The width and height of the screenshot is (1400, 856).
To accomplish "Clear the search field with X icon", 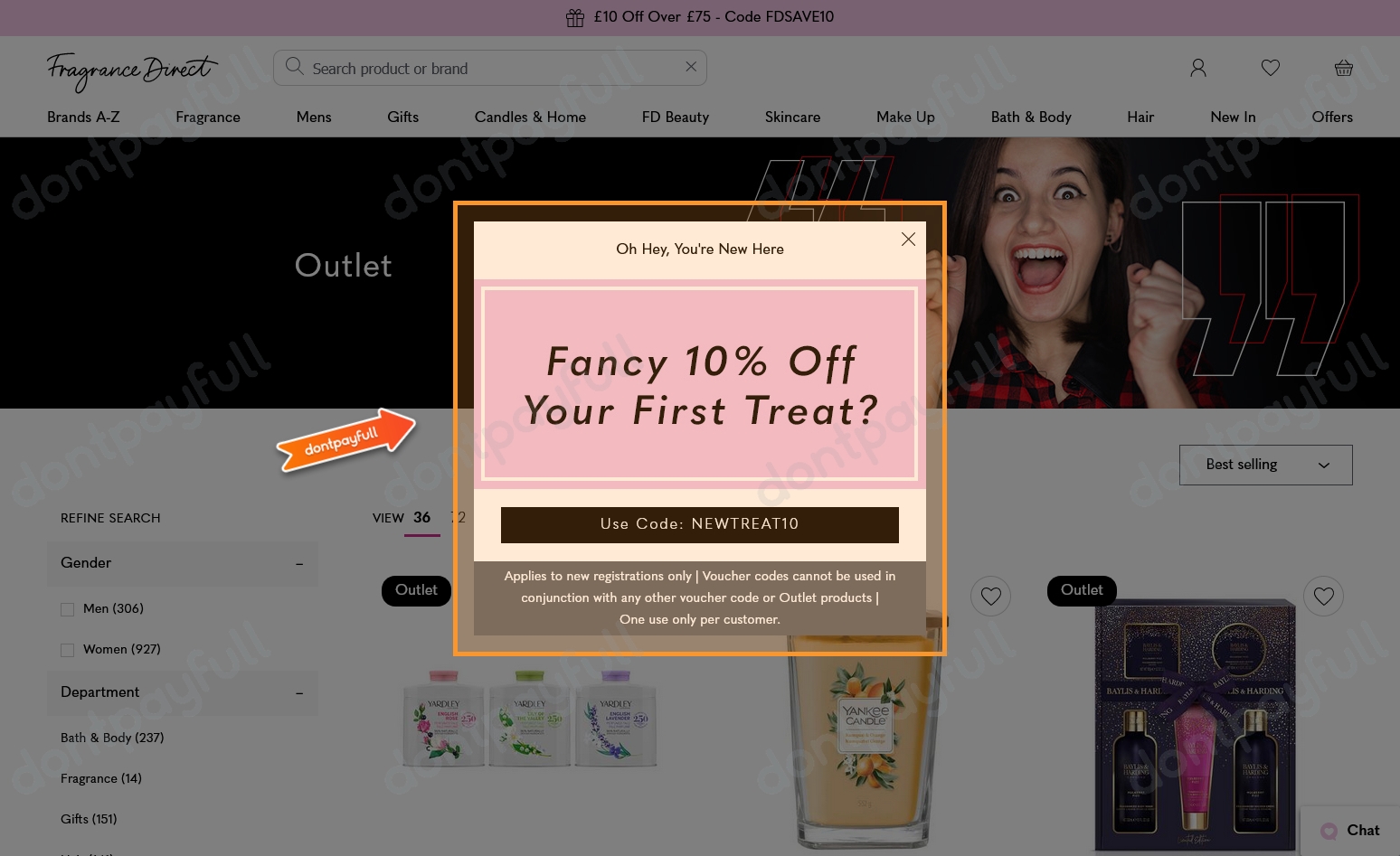I will [x=691, y=67].
